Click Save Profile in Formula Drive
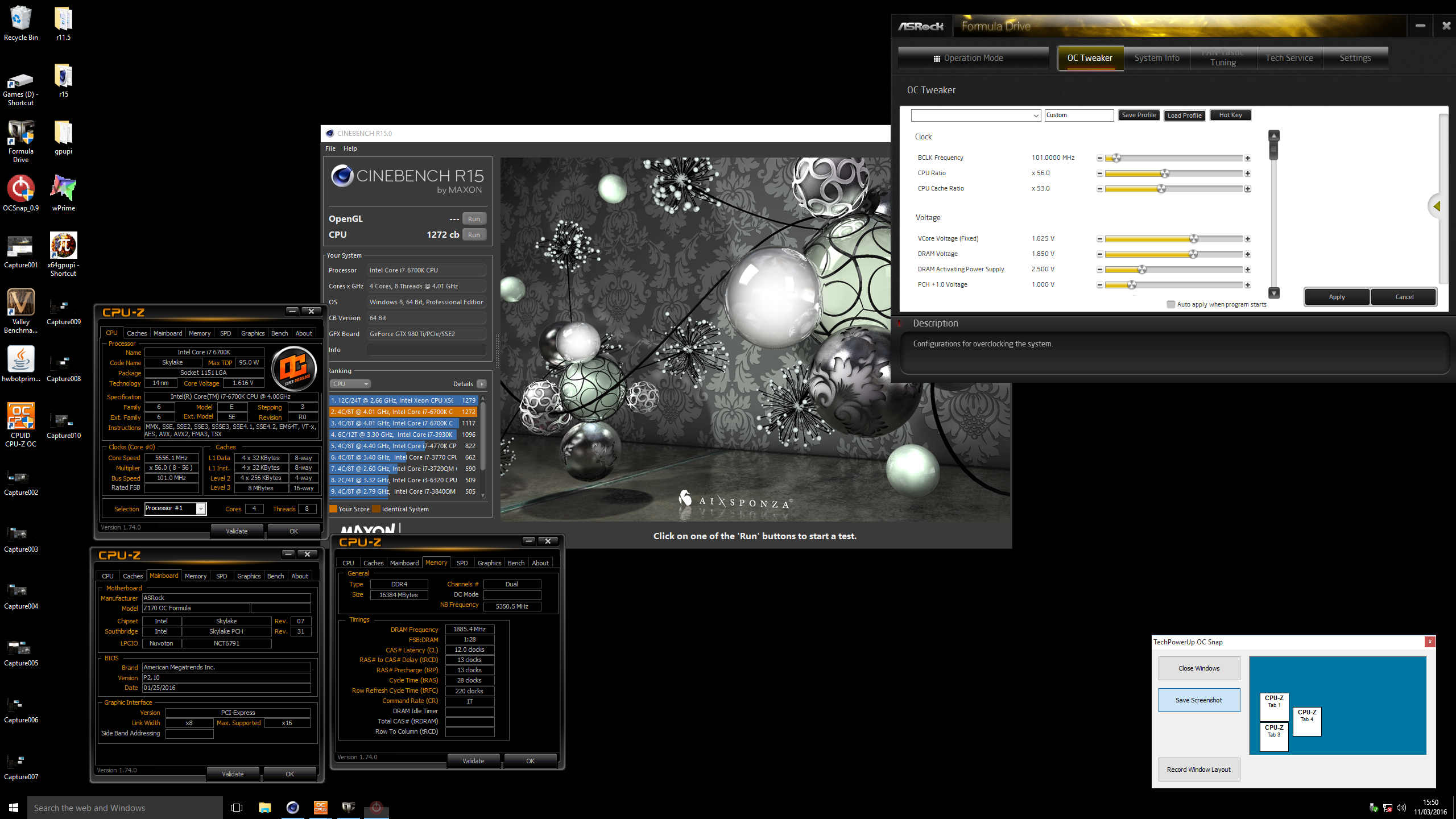The height and width of the screenshot is (819, 1456). 1139,115
